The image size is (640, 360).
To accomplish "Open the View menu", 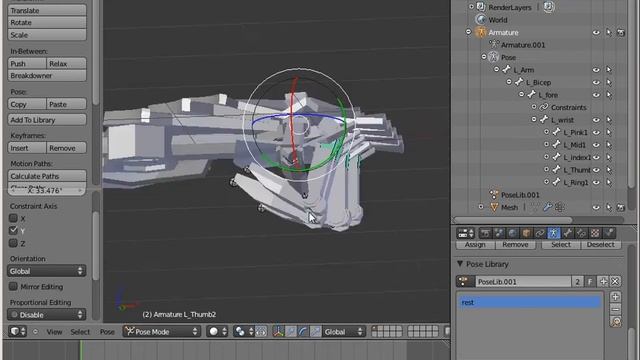I will (54, 332).
